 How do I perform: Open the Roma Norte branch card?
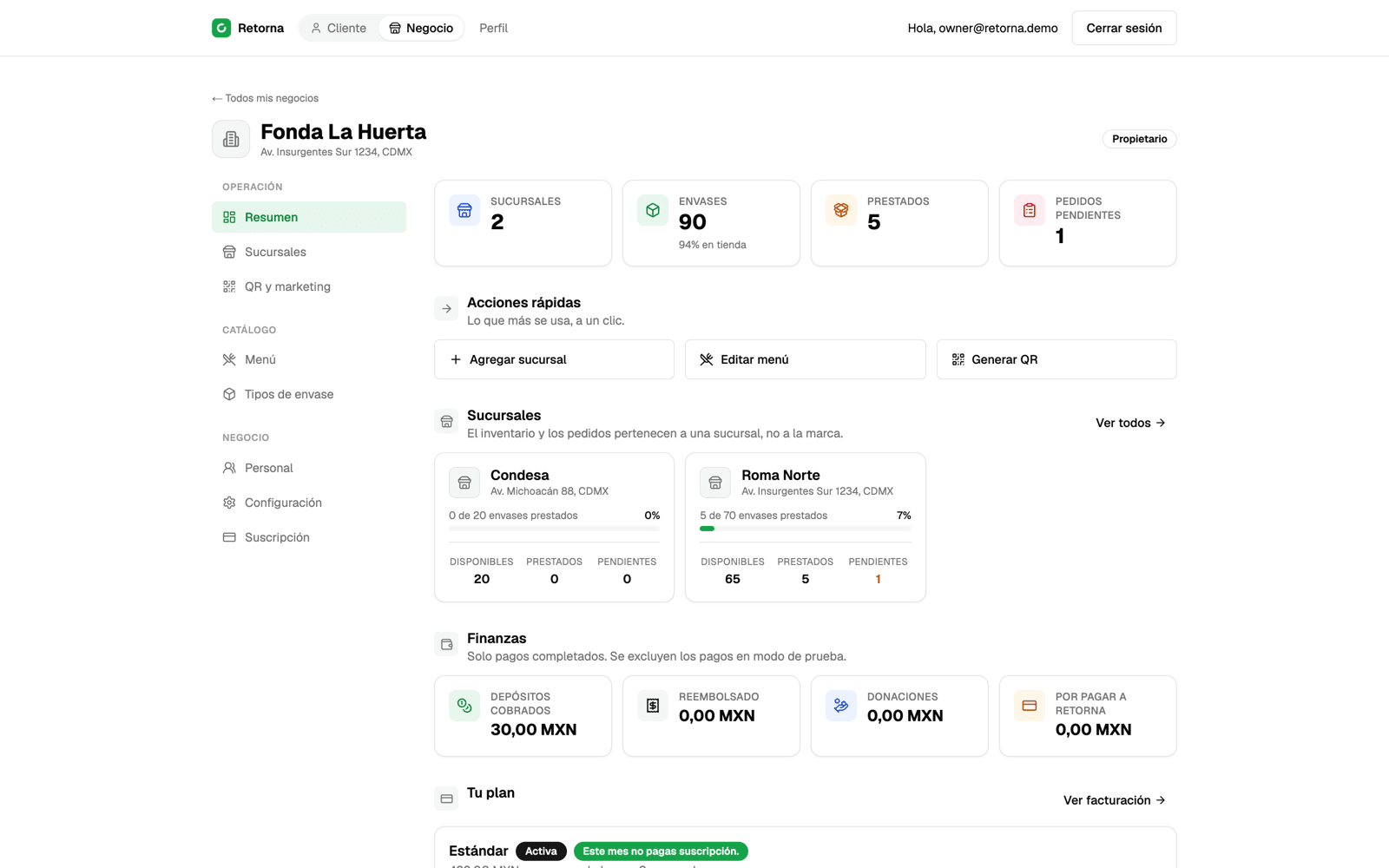(x=805, y=527)
